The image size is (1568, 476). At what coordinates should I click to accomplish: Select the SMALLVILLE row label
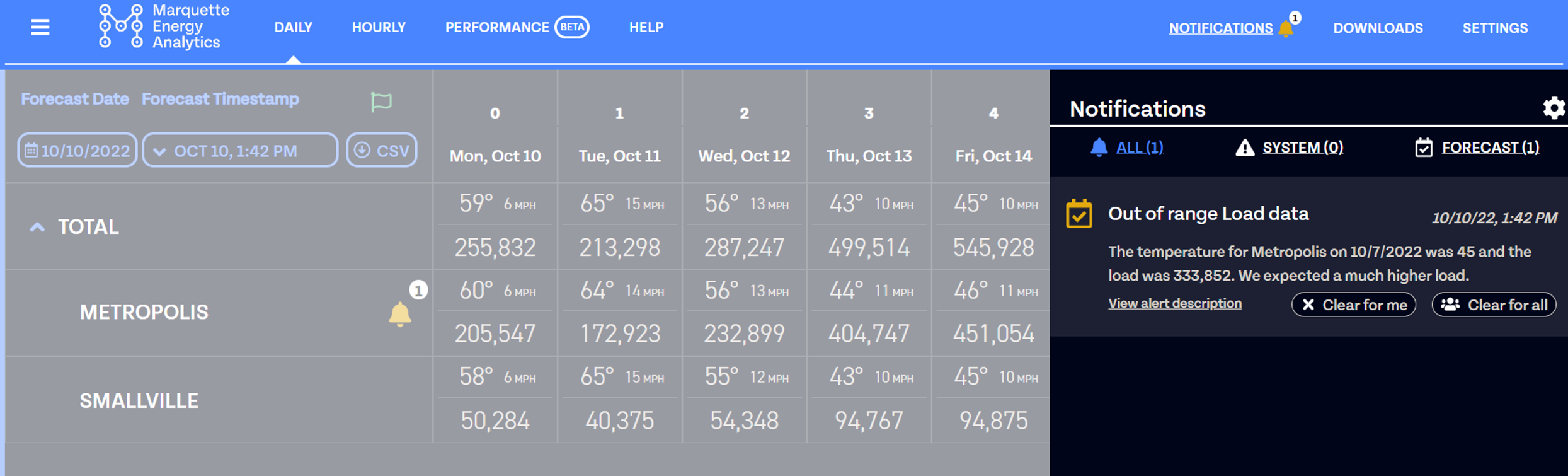coord(139,401)
